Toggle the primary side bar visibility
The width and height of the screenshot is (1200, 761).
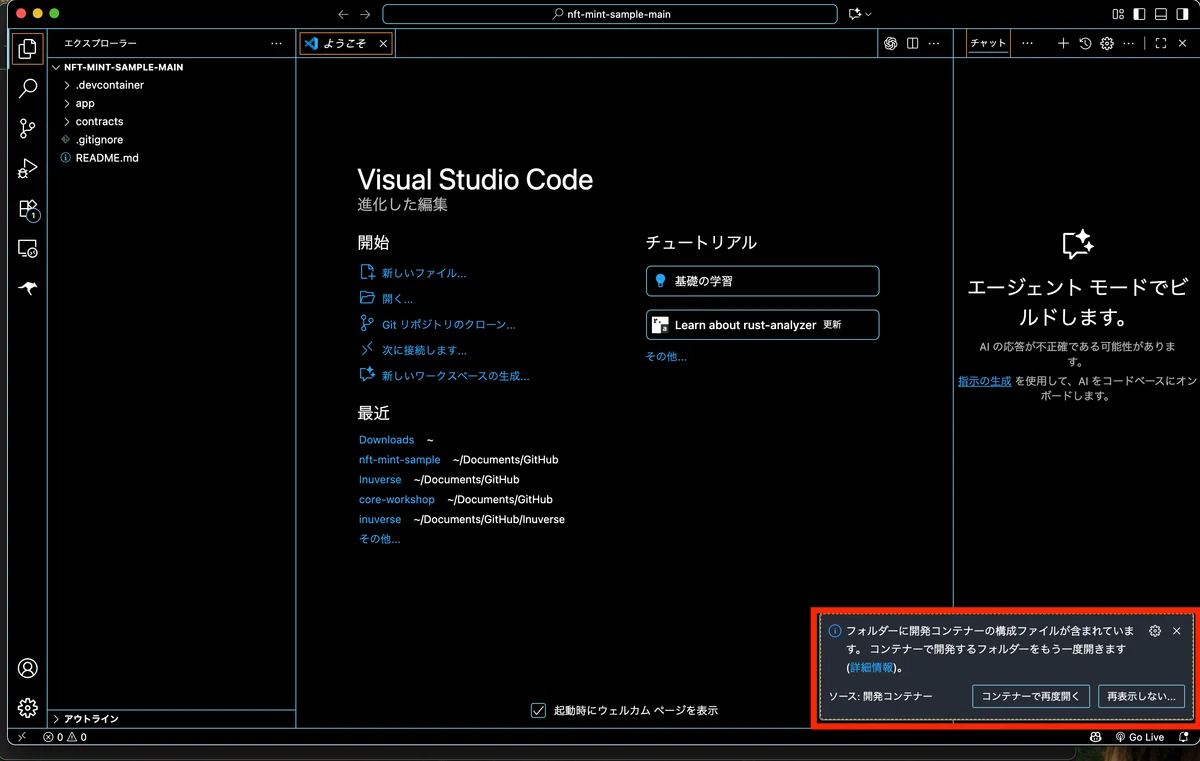tap(1139, 14)
